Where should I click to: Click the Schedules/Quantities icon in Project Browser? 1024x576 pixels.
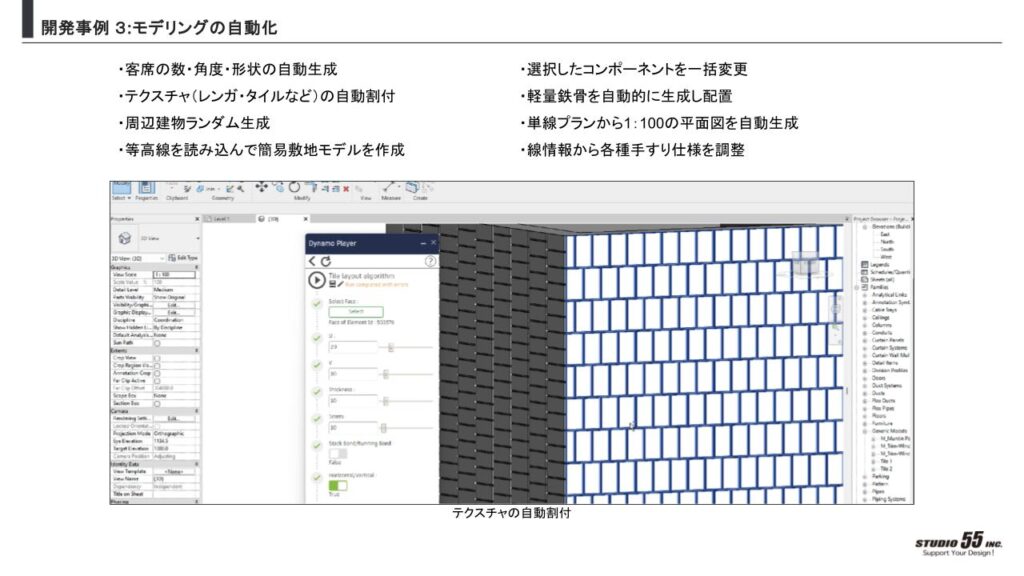point(865,272)
